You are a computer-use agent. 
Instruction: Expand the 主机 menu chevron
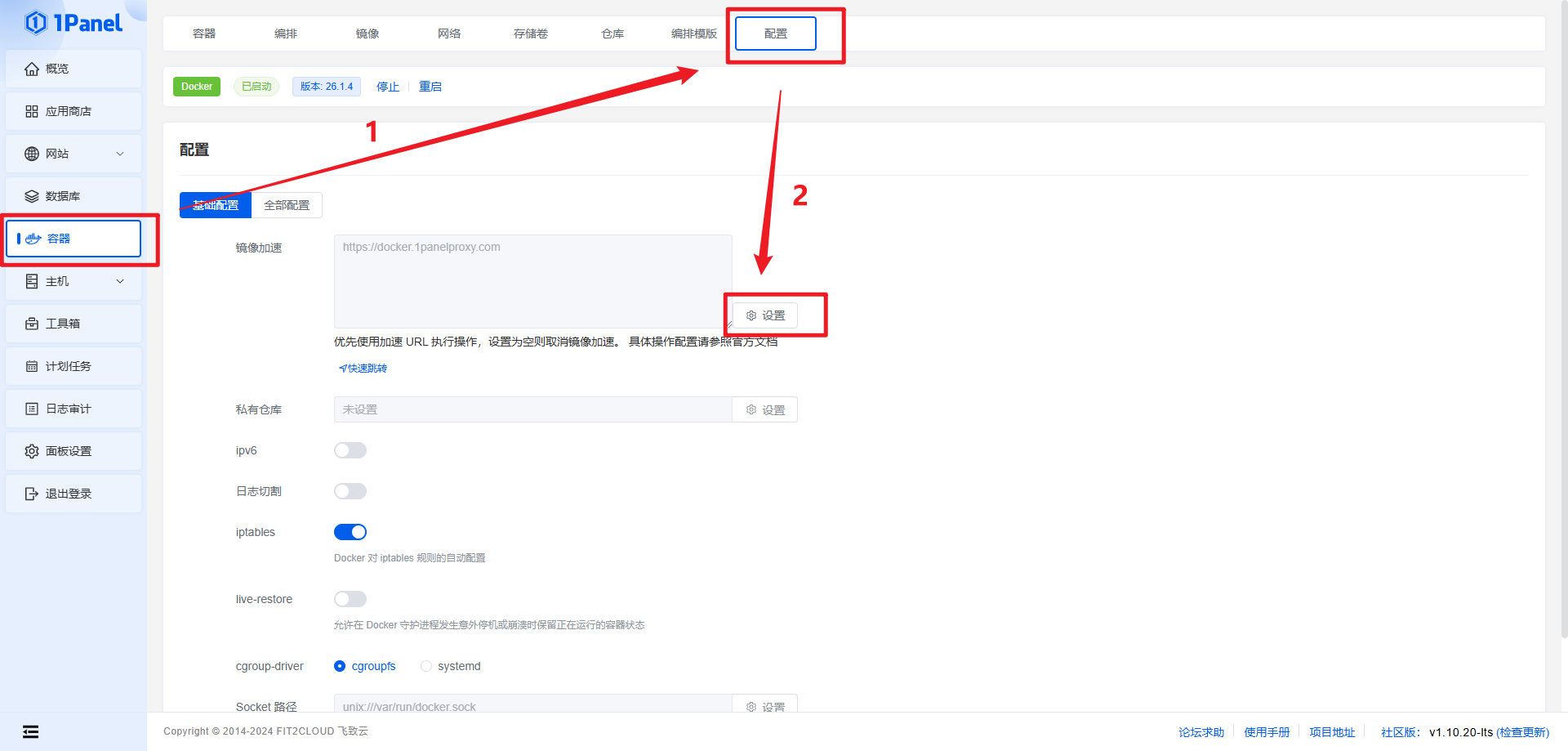click(120, 281)
